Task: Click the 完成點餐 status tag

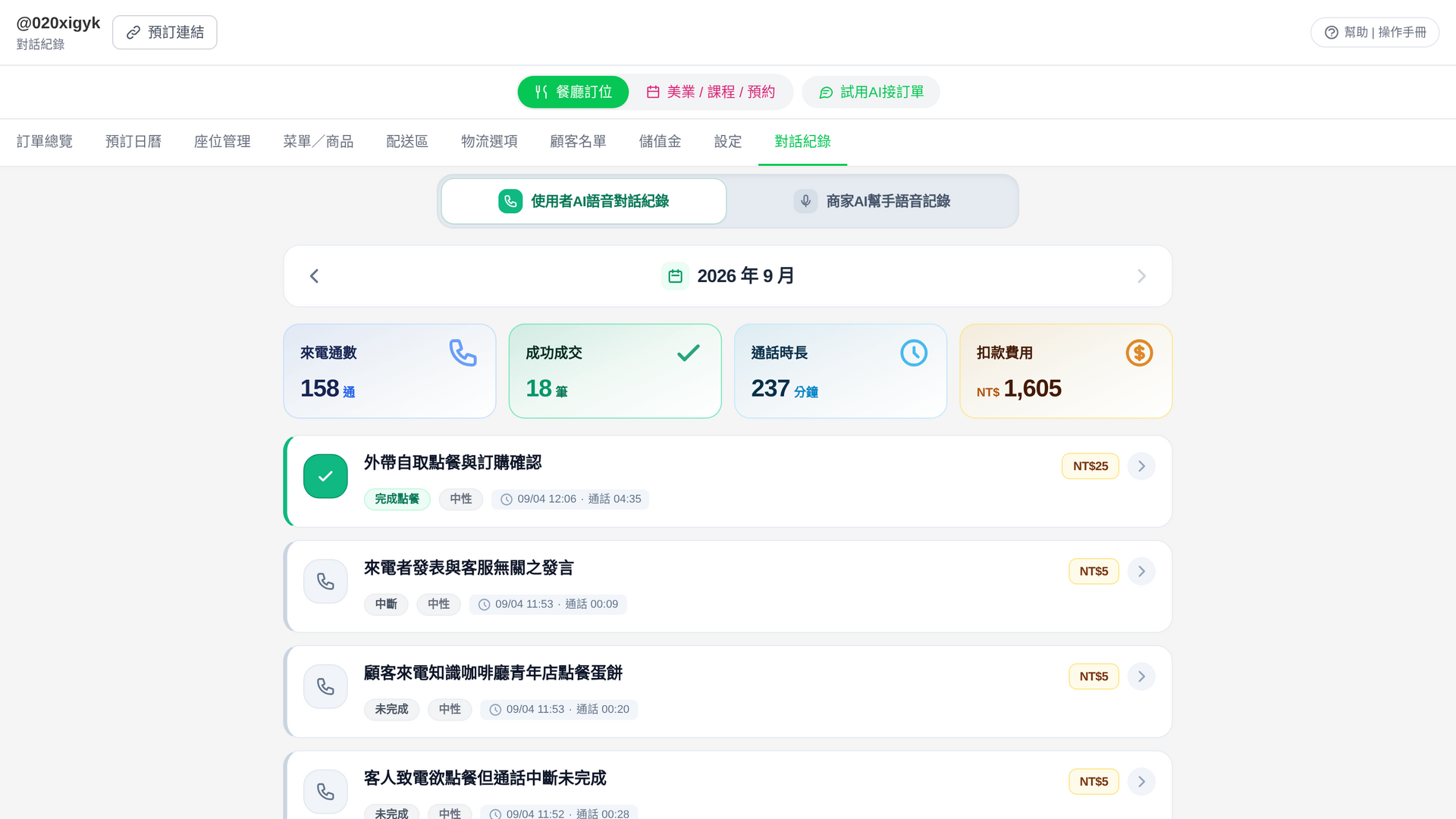Action: [x=397, y=499]
